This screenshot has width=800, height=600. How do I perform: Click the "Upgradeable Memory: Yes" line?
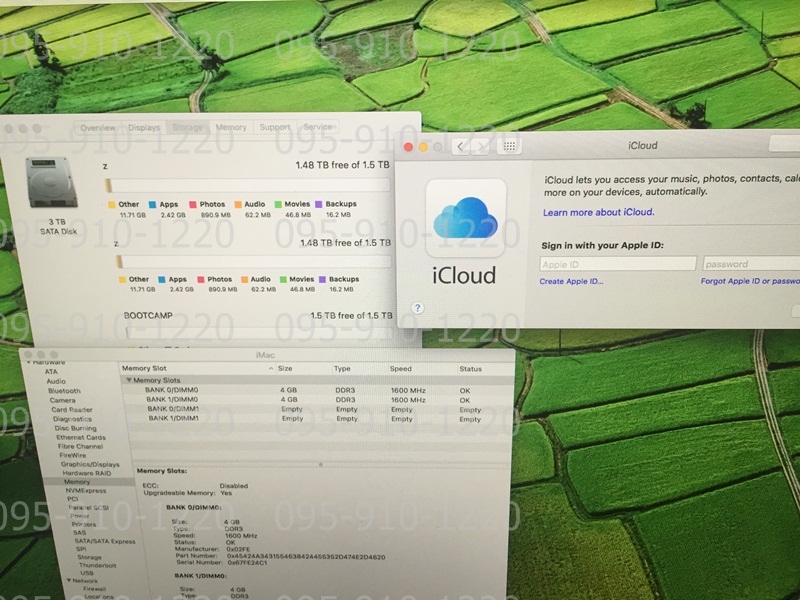pos(188,493)
